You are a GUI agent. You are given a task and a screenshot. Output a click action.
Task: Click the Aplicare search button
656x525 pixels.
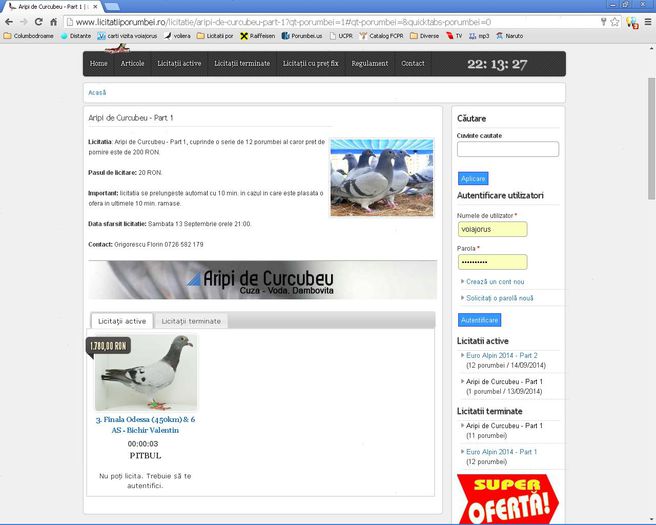click(x=473, y=178)
